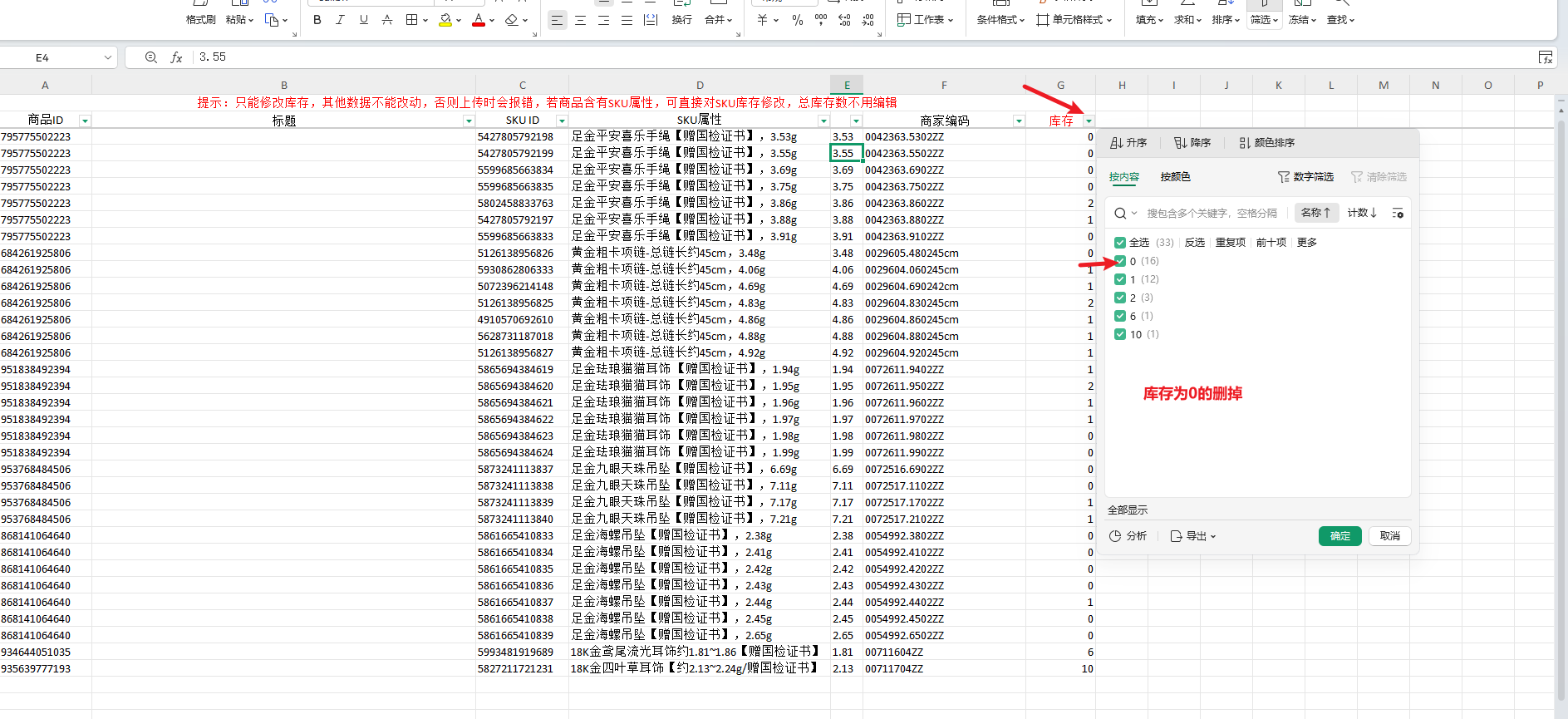
Task: Toggle bold formatting with the B icon
Action: (317, 20)
